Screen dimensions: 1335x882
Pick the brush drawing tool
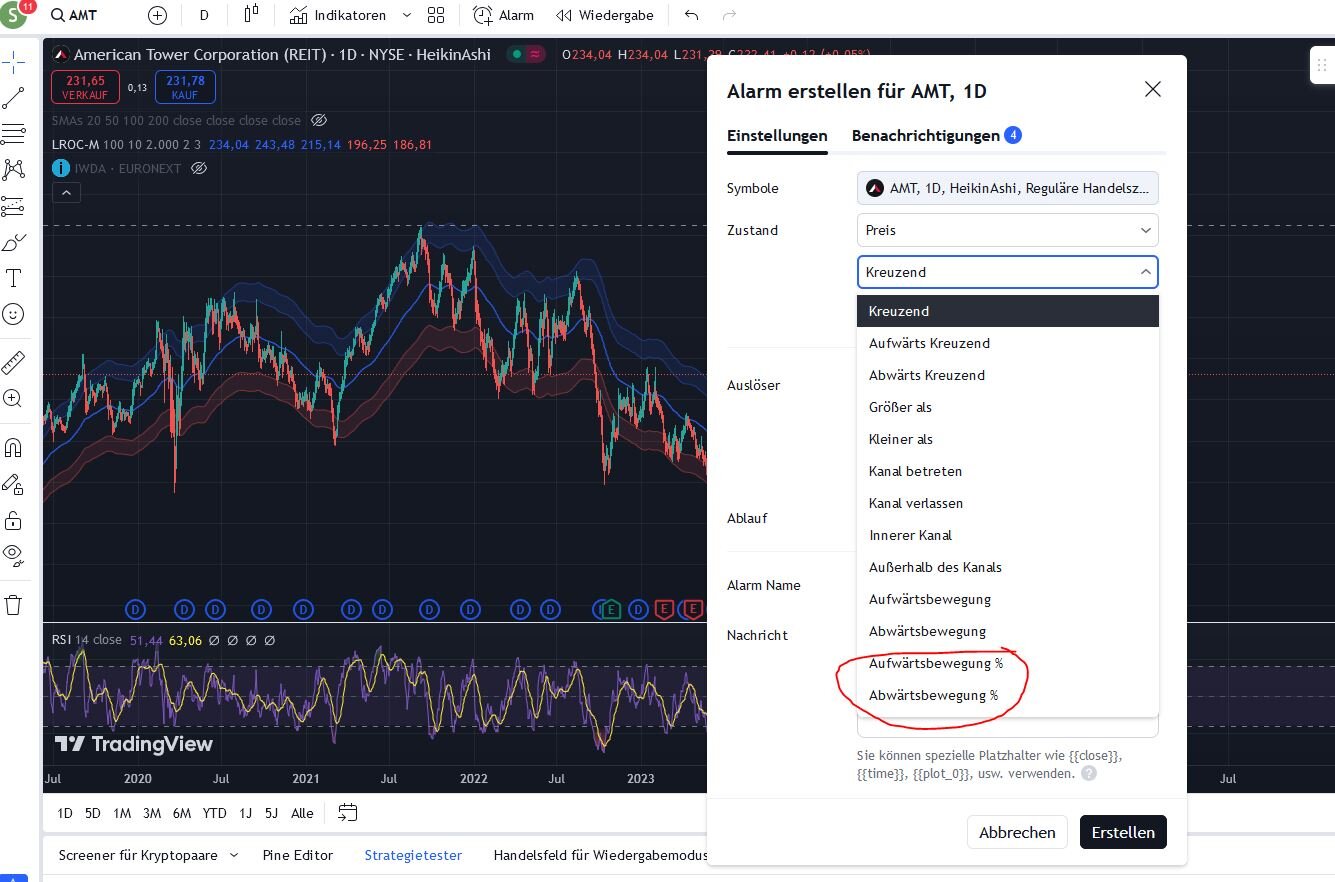14,242
